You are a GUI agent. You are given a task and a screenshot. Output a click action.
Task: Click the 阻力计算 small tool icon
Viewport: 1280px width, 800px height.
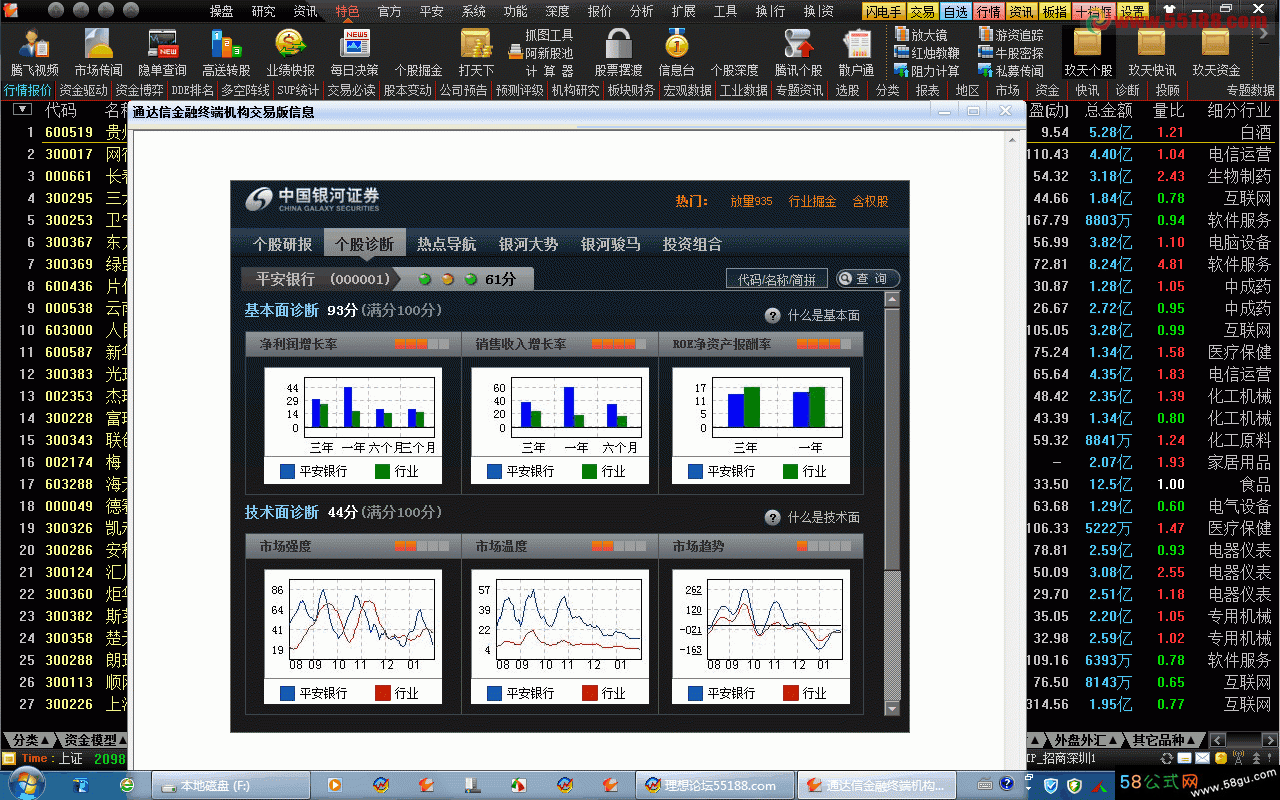click(x=927, y=71)
